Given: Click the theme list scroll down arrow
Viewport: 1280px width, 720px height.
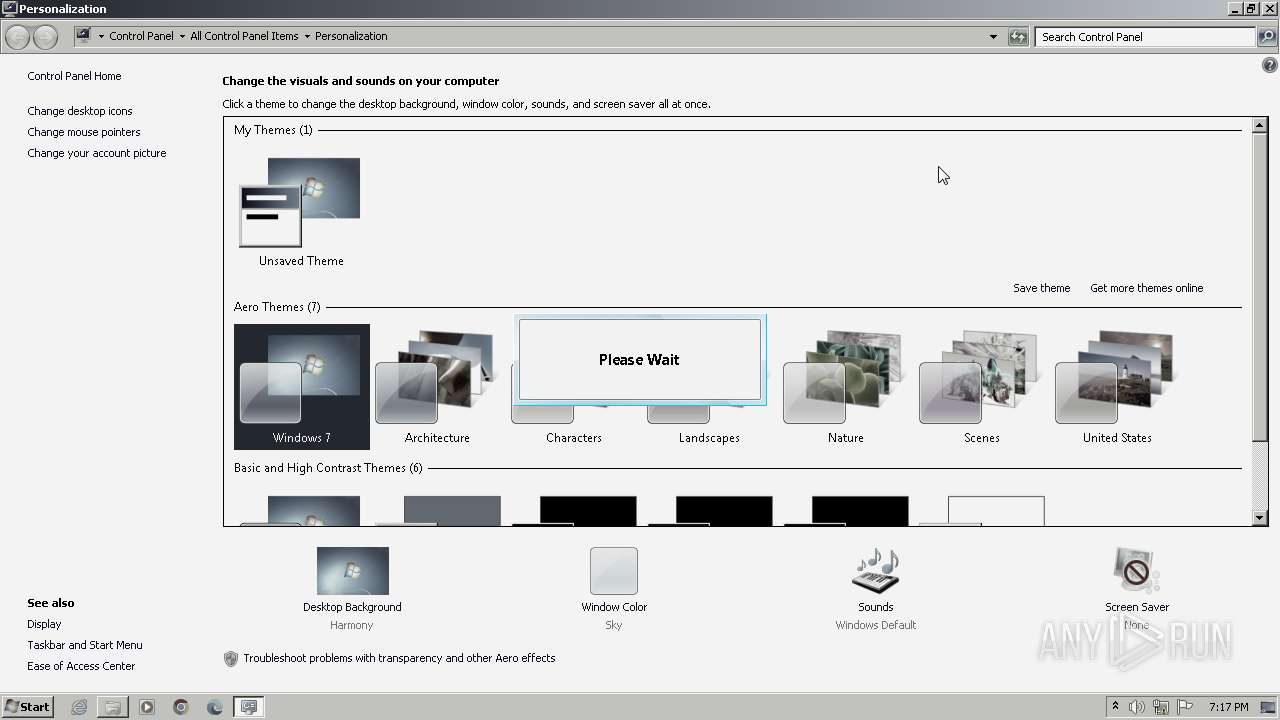Looking at the screenshot, I should 1260,517.
